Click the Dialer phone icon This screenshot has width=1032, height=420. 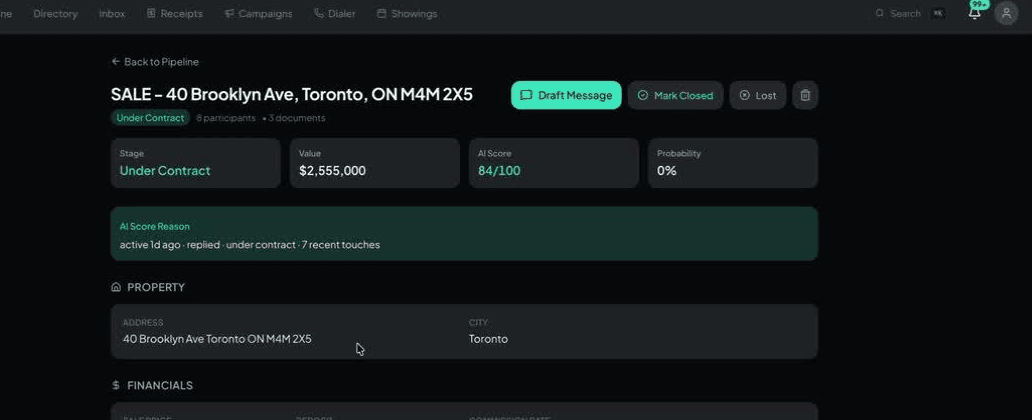[319, 13]
